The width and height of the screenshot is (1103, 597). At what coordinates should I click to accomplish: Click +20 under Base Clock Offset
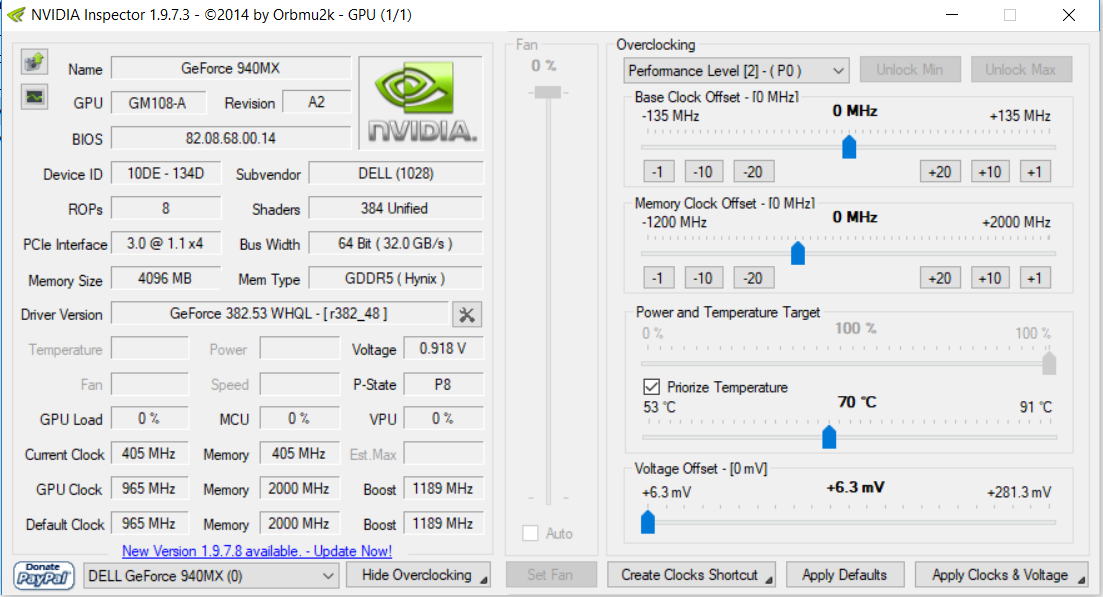coord(940,172)
